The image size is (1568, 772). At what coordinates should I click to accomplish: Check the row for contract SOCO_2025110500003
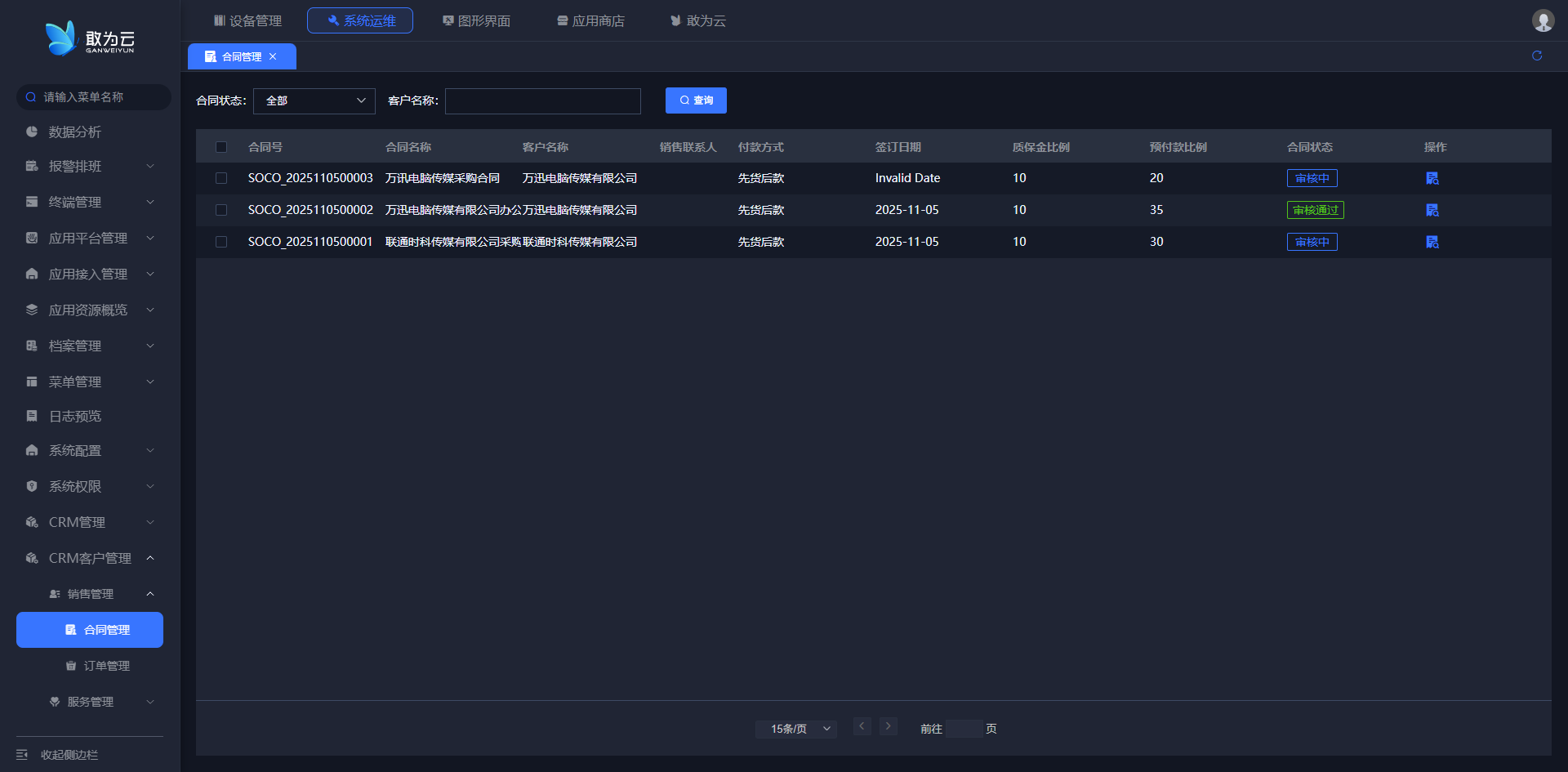point(221,178)
